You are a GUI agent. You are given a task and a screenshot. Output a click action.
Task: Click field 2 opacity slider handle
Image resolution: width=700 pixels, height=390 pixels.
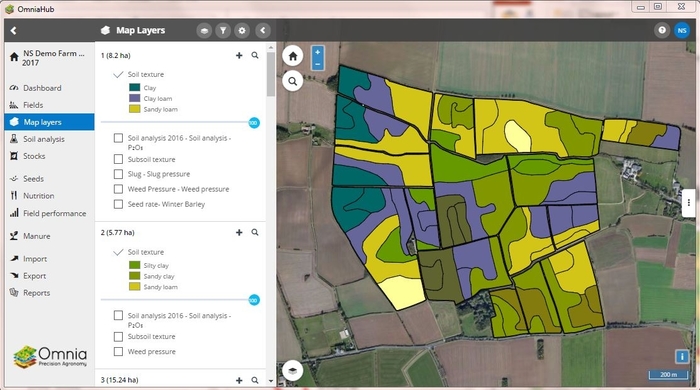254,300
